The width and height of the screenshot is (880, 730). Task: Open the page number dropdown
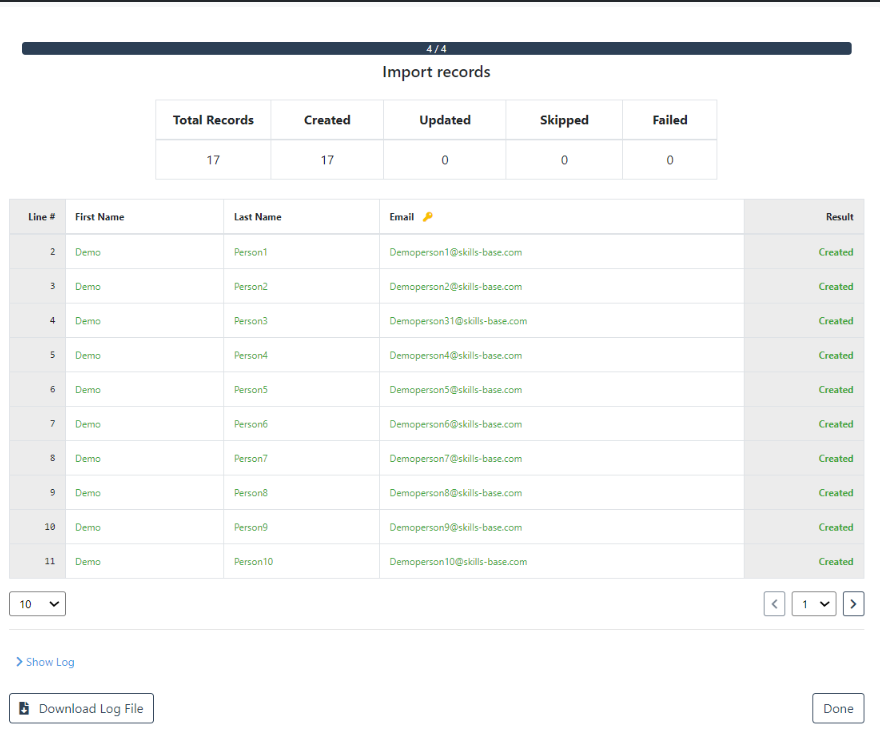[x=813, y=603]
